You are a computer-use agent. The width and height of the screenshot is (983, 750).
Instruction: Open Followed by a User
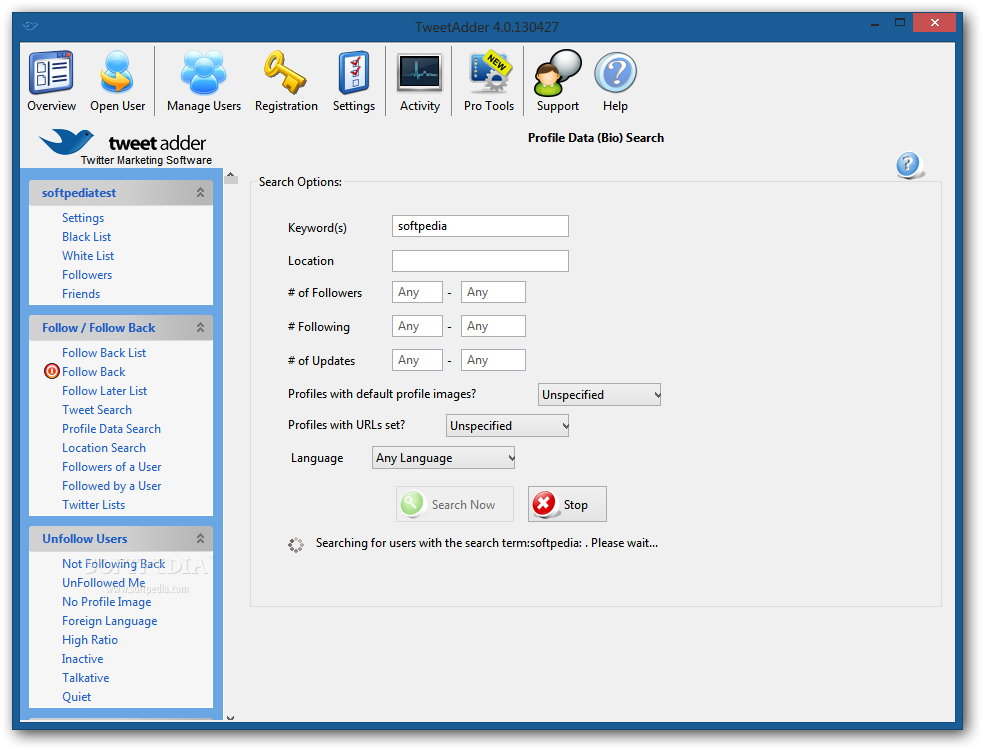112,485
